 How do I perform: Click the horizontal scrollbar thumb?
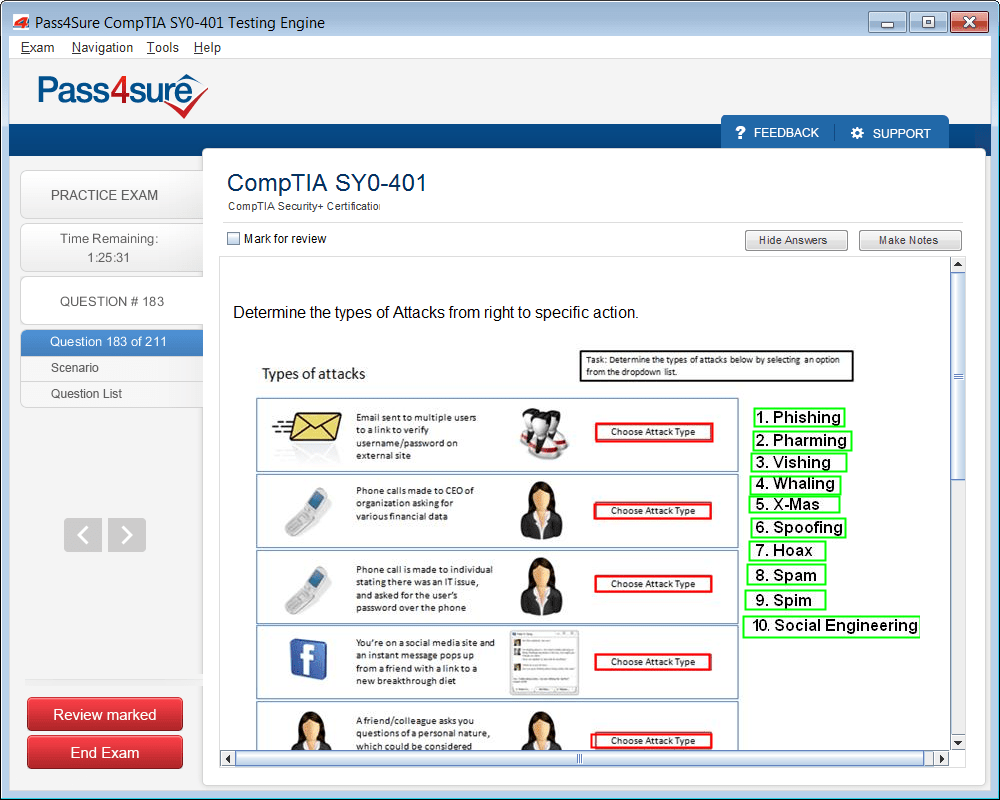(x=580, y=759)
